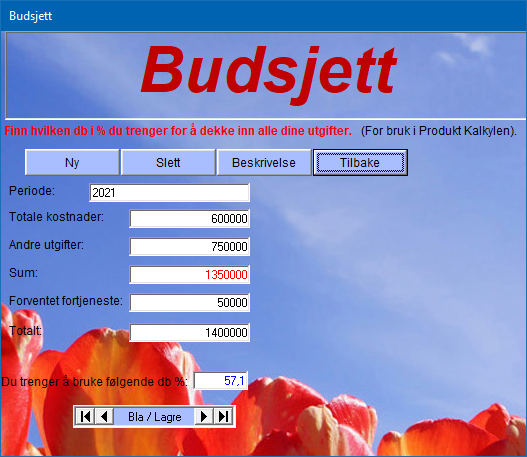Focus the Andre utgifter field
This screenshot has height=457, width=527.
[x=190, y=247]
